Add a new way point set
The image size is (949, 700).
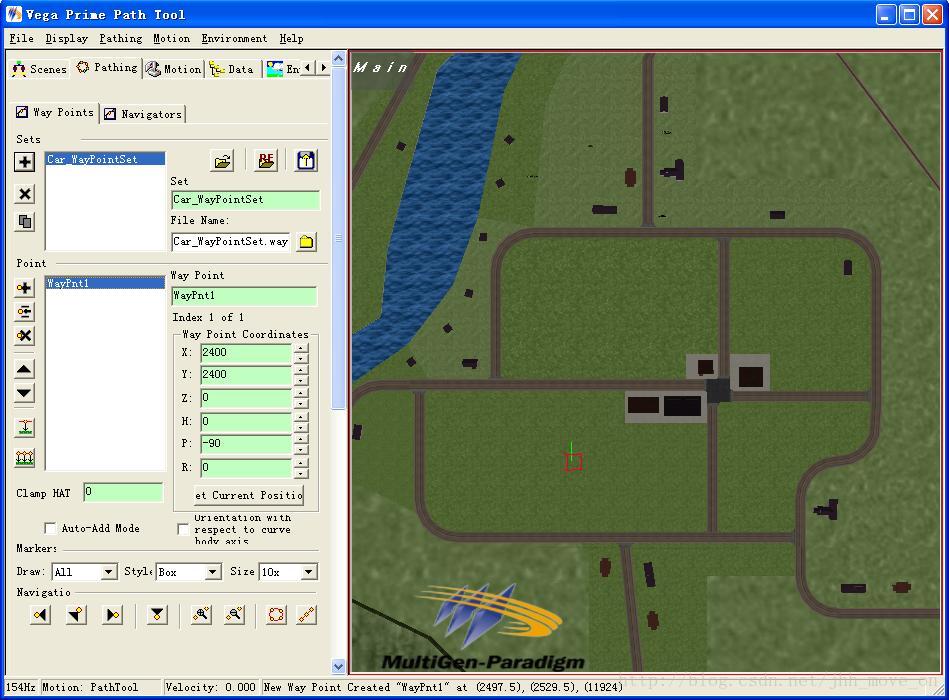coord(25,162)
